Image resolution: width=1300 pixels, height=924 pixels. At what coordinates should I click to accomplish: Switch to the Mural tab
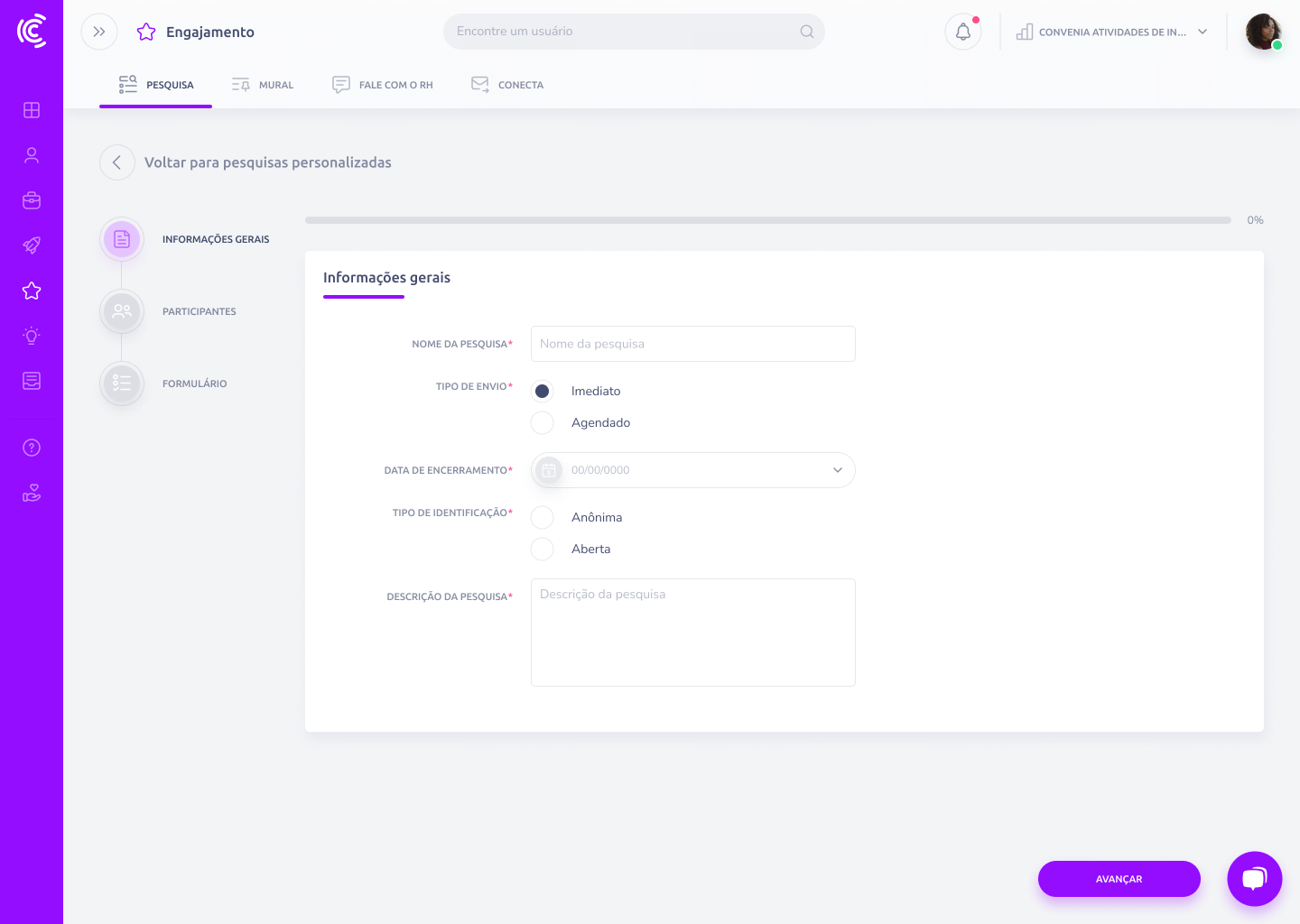pyautogui.click(x=263, y=85)
